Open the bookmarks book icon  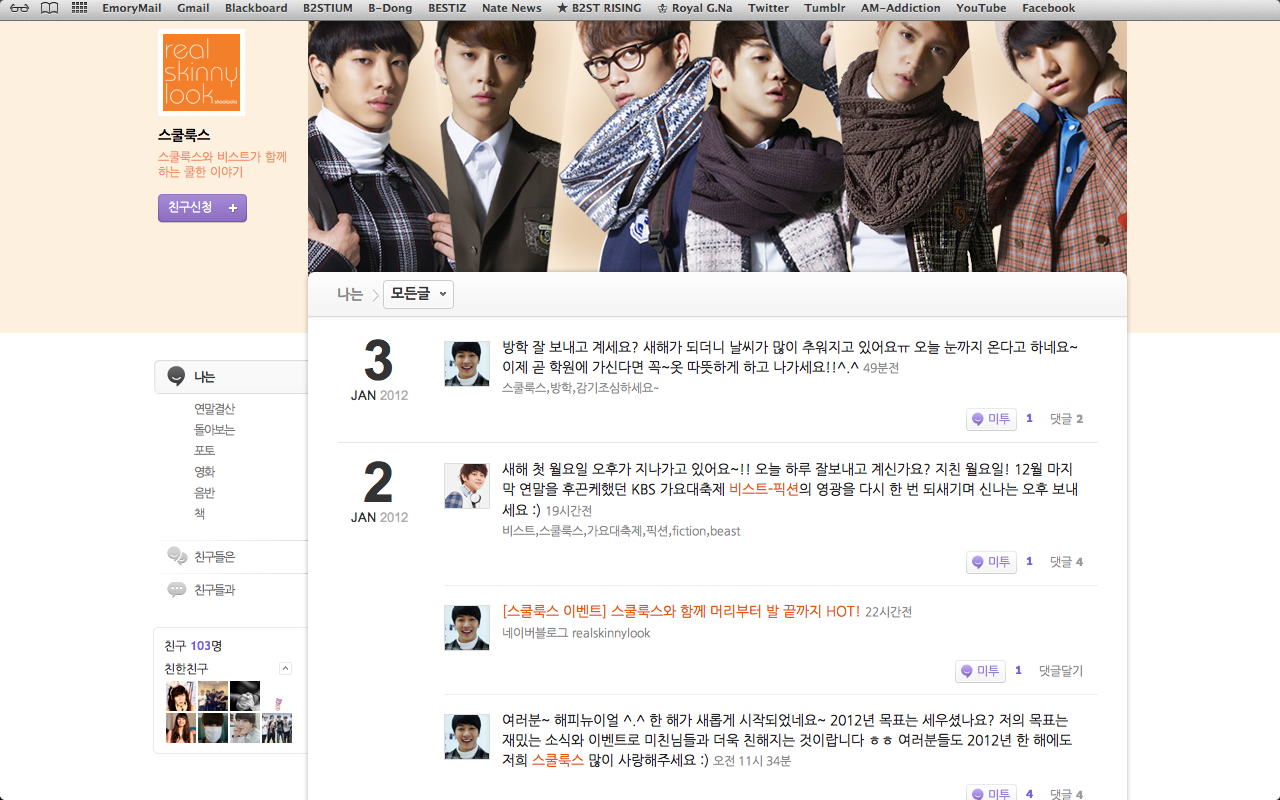click(x=49, y=8)
